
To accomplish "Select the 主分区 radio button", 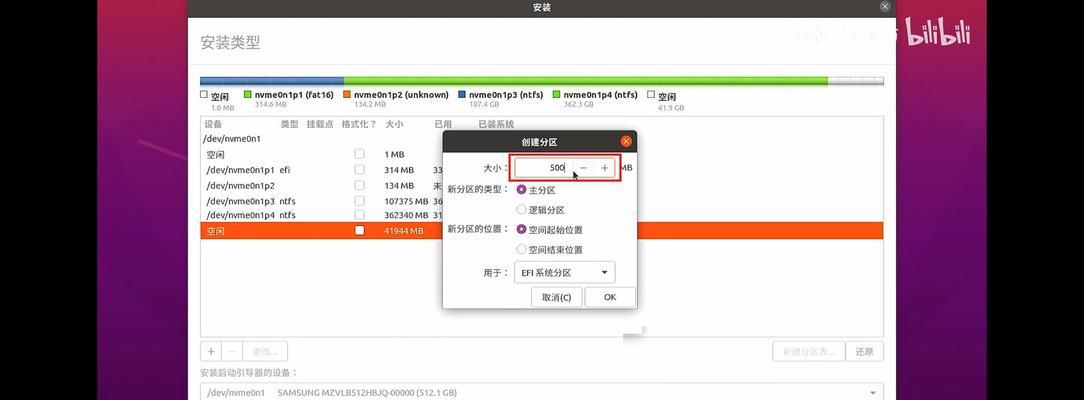I will pos(522,189).
